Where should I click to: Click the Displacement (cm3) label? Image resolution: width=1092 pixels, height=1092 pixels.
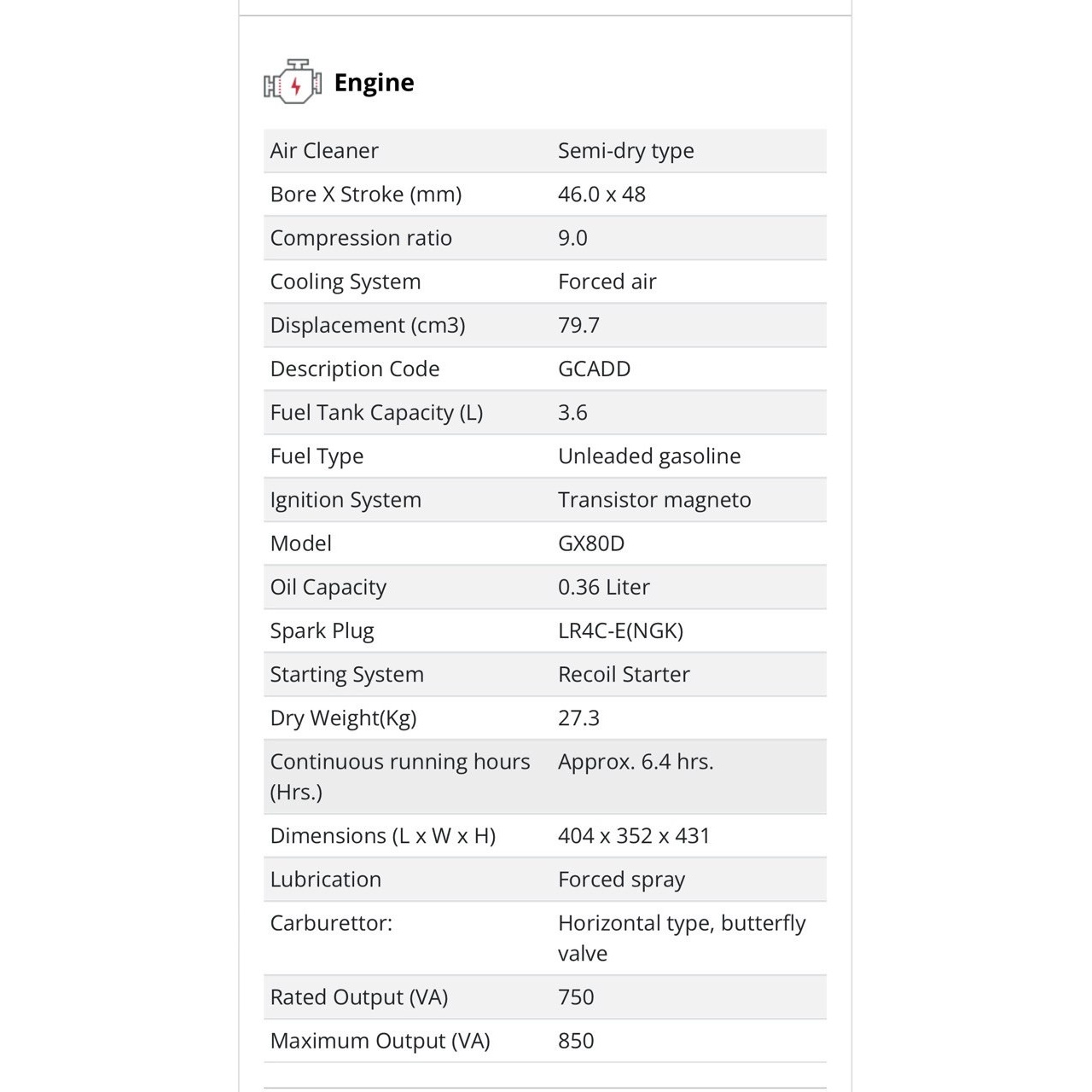[x=368, y=325]
